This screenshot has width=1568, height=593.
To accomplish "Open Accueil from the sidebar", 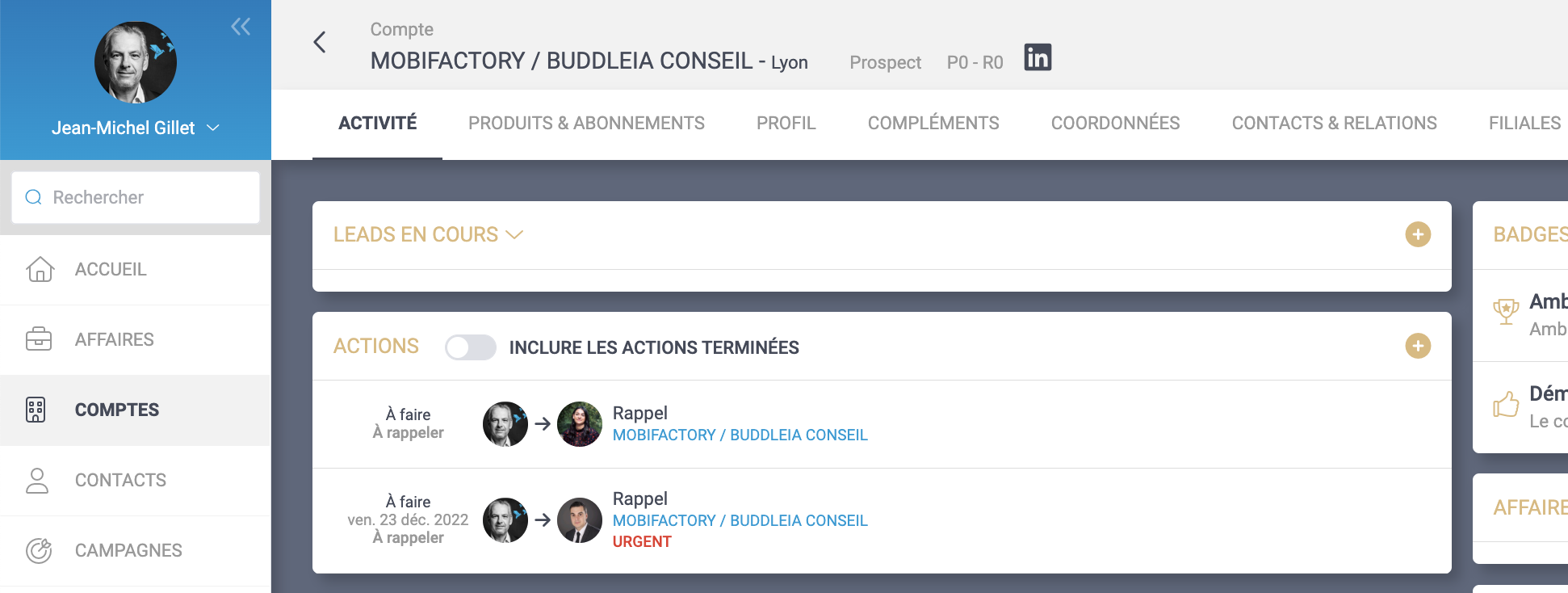I will [x=111, y=269].
